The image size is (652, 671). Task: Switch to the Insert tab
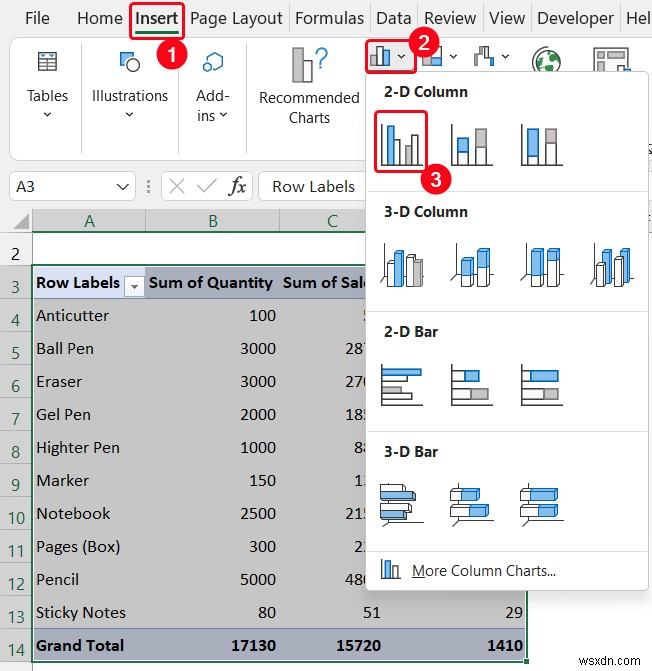point(157,18)
